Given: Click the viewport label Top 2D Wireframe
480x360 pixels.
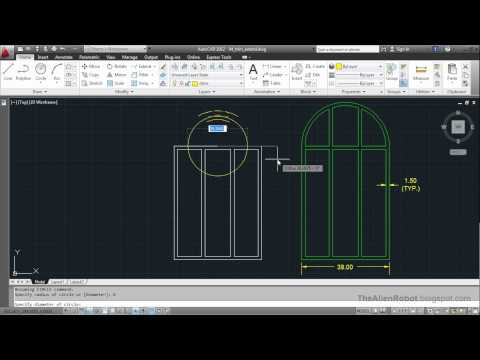Looking at the screenshot, I should coord(34,102).
